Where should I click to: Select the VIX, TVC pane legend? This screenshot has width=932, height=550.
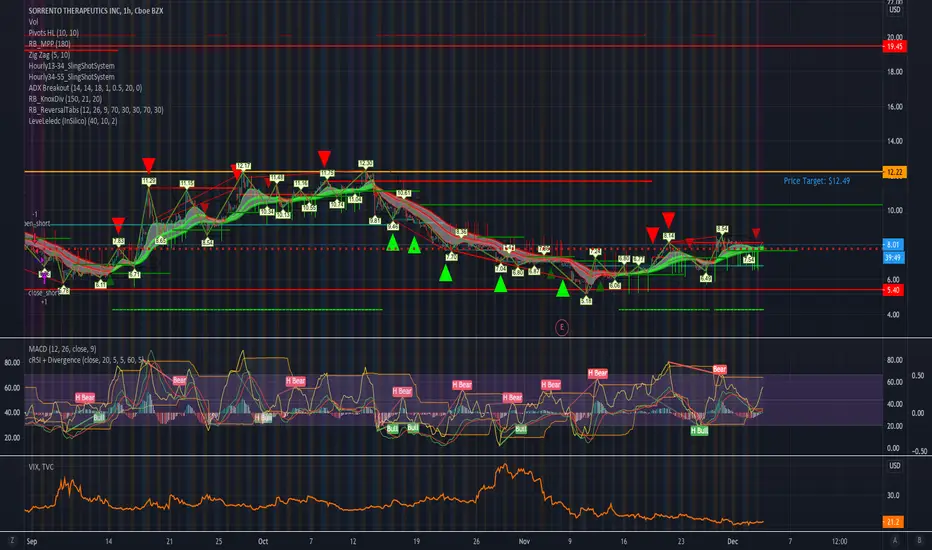tap(41, 467)
